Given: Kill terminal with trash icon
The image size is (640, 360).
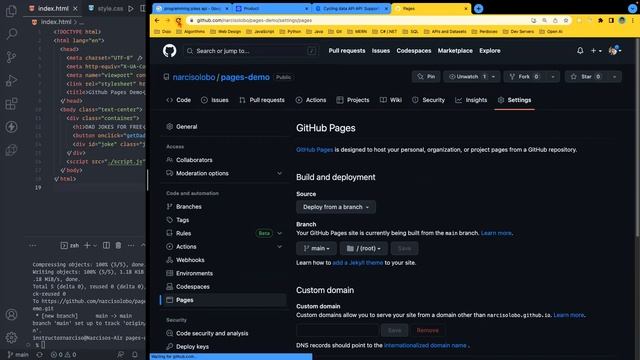Looking at the screenshot, I should (x=118, y=245).
